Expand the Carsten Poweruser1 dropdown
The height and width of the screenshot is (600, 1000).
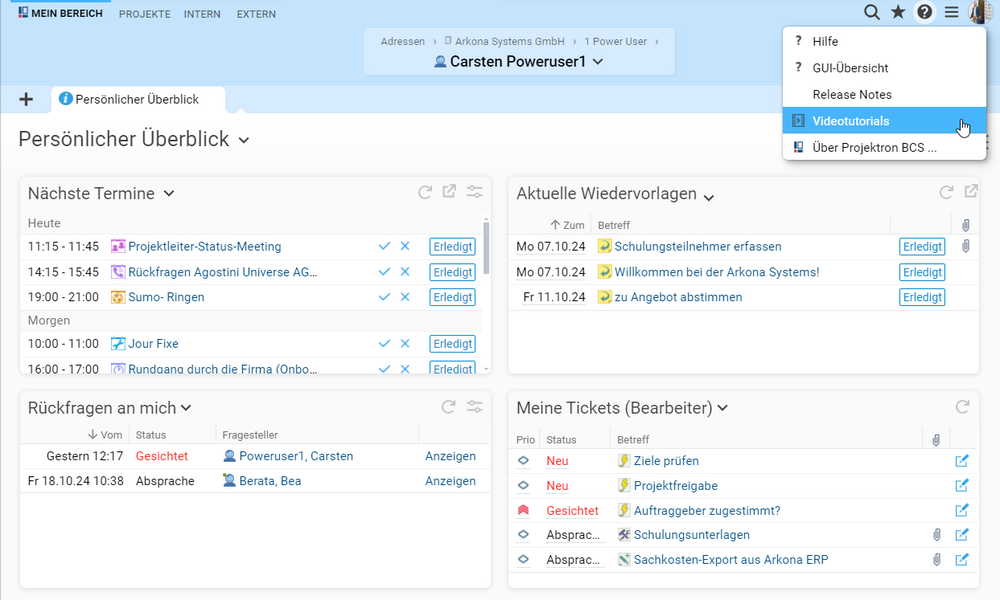click(598, 62)
